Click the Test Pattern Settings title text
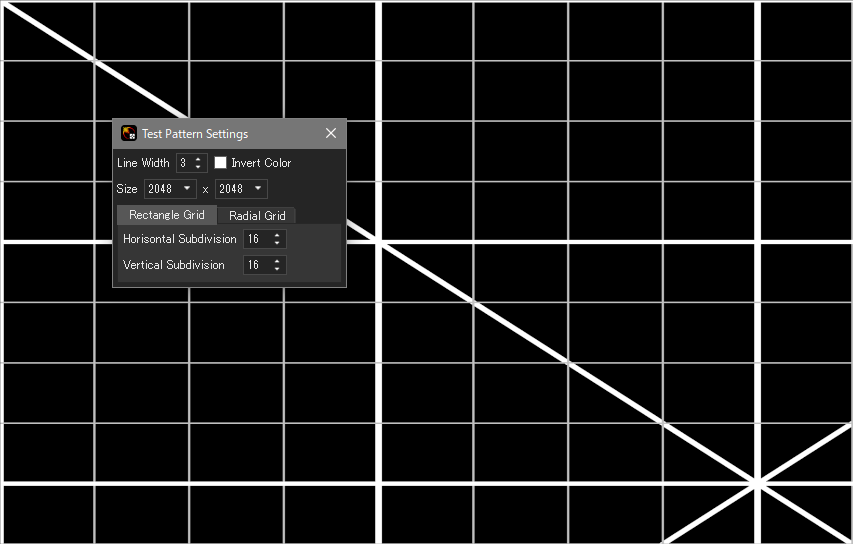 click(195, 134)
